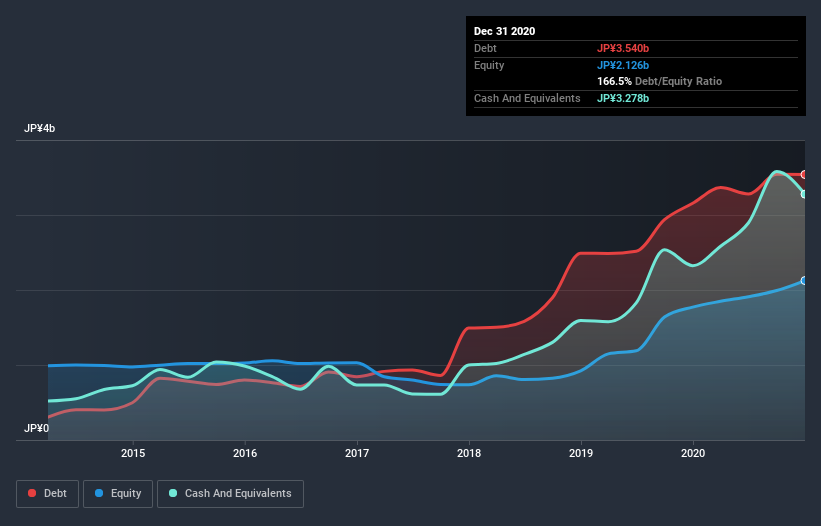821x526 pixels.
Task: Click the teal Cash end-point marker
Action: click(x=804, y=194)
